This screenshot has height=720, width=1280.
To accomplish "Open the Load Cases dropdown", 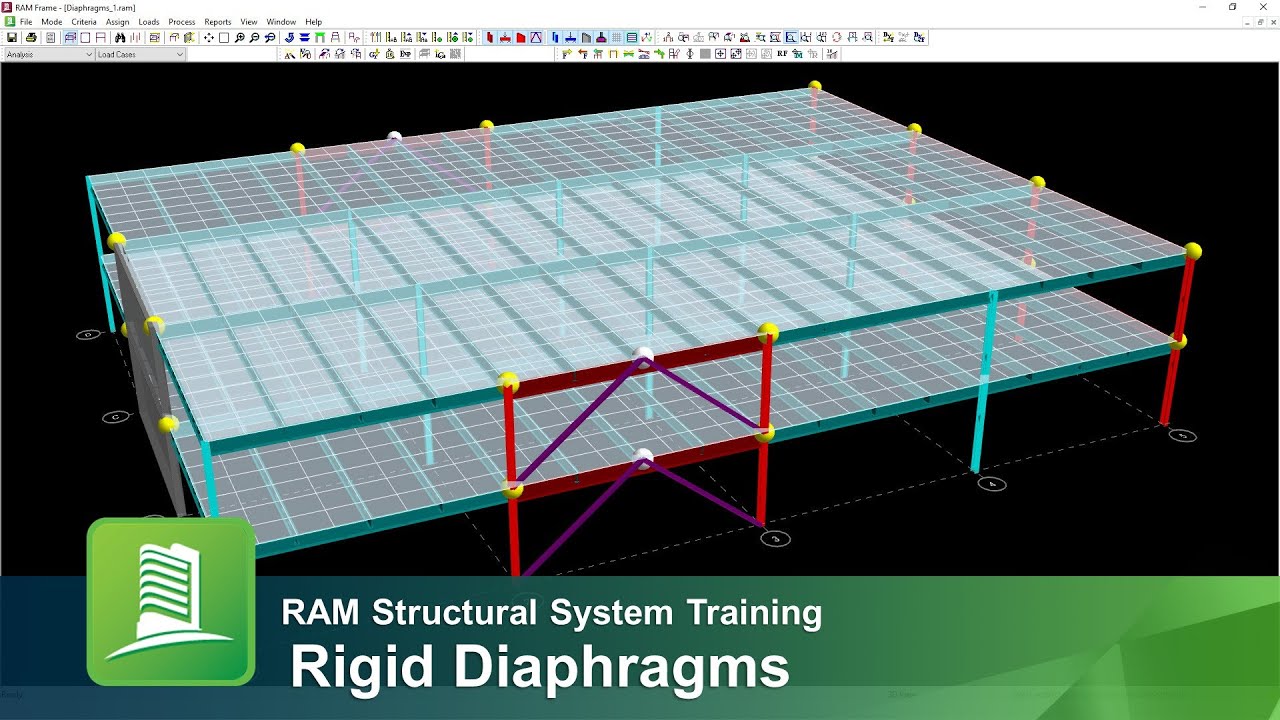I will 141,54.
